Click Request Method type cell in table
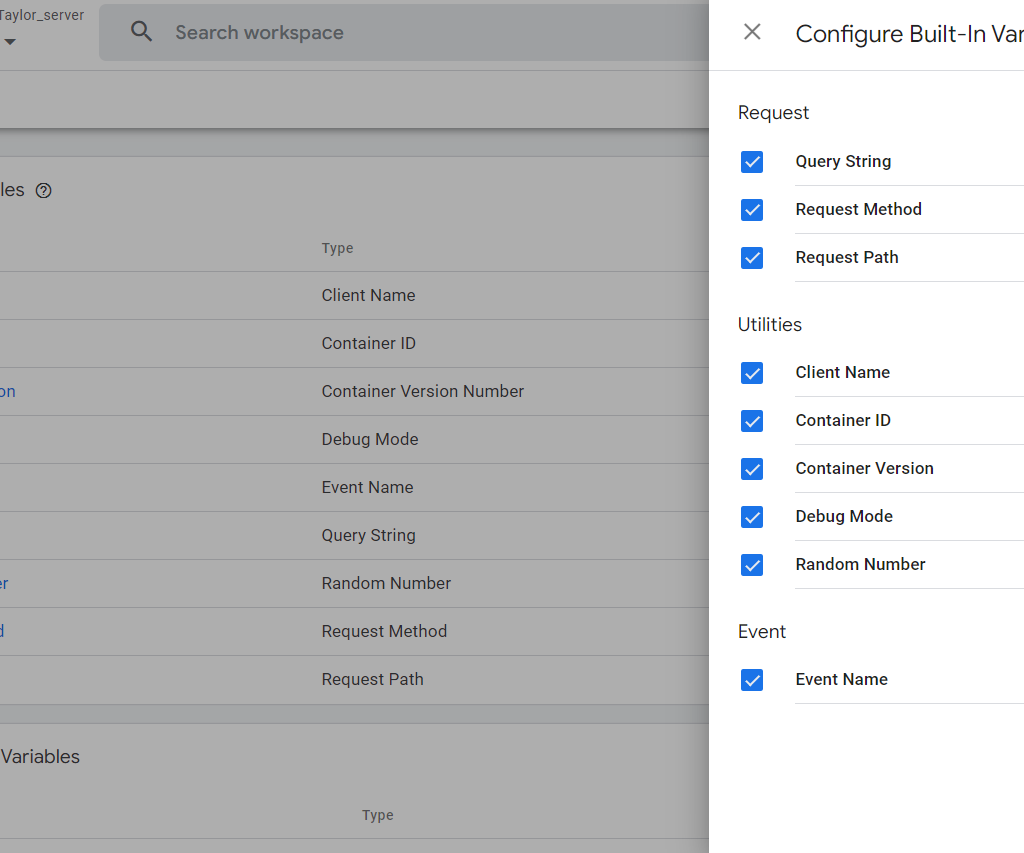This screenshot has height=853, width=1024. pyautogui.click(x=384, y=631)
